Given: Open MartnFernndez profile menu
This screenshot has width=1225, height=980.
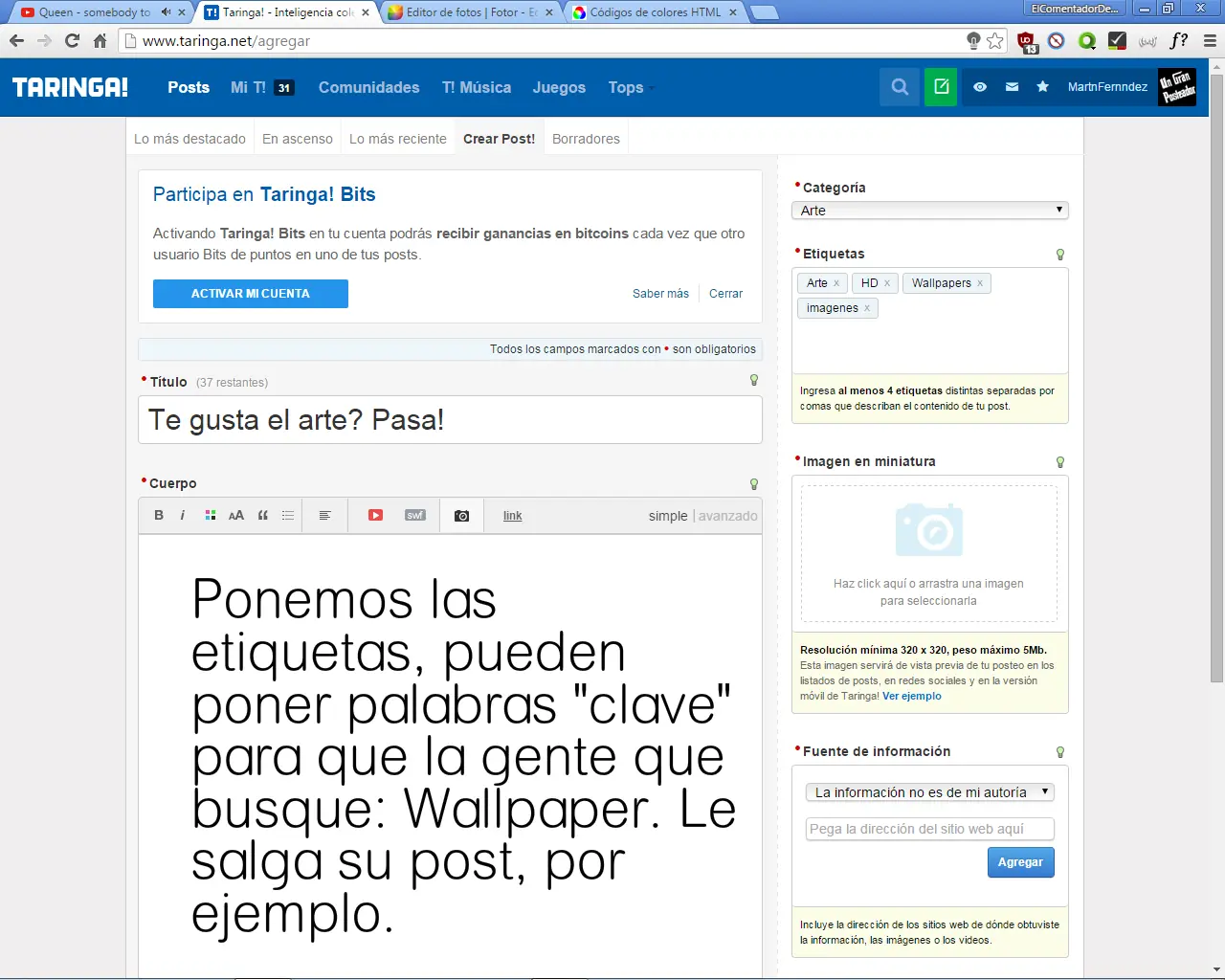Looking at the screenshot, I should click(x=1107, y=87).
